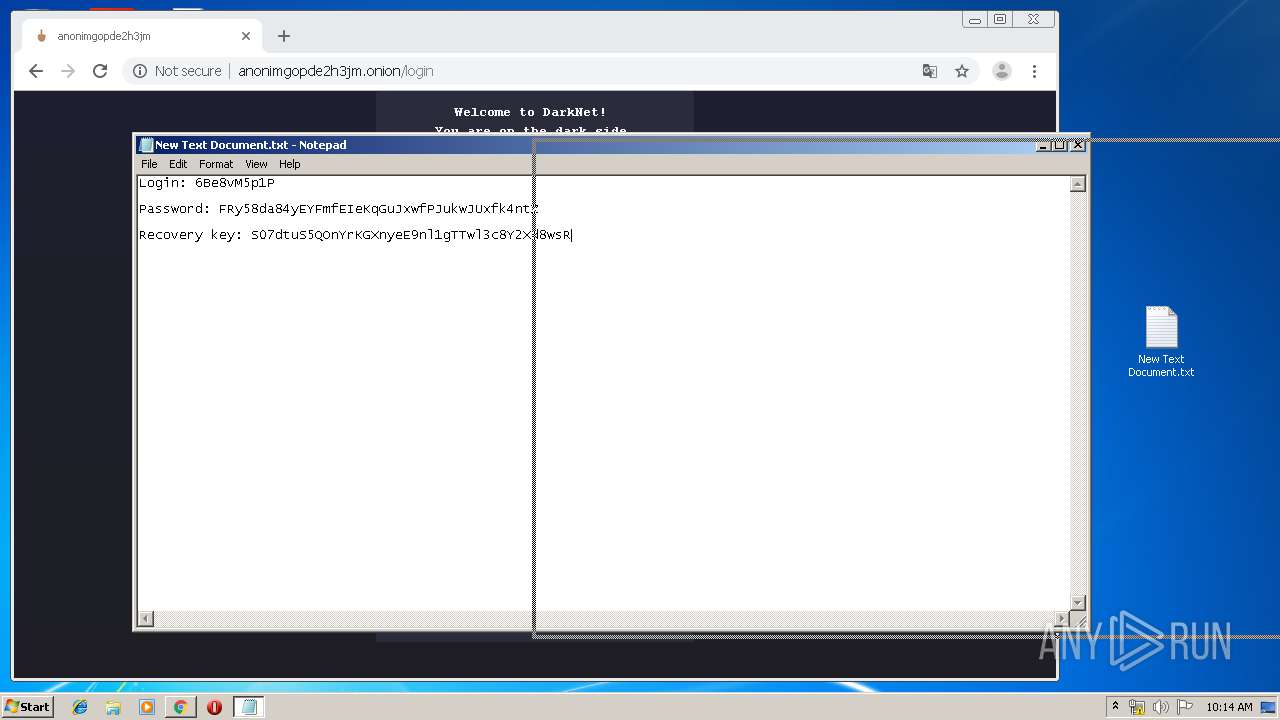Click Notepad's horizontal scroll left arrow

coord(146,619)
